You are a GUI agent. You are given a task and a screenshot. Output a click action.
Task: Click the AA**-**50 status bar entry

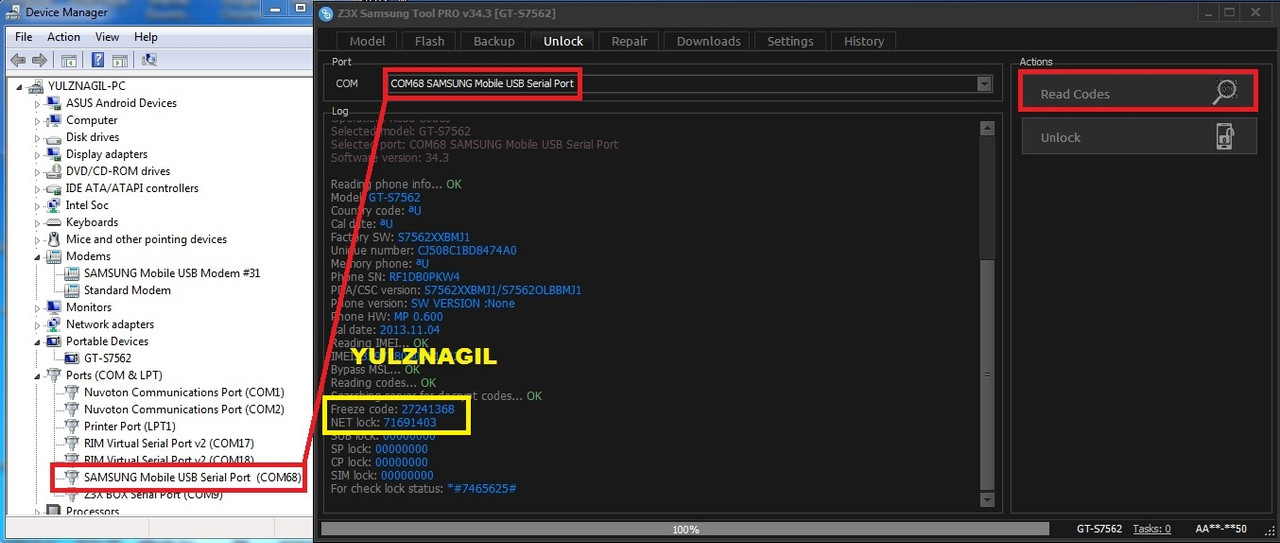(1223, 529)
